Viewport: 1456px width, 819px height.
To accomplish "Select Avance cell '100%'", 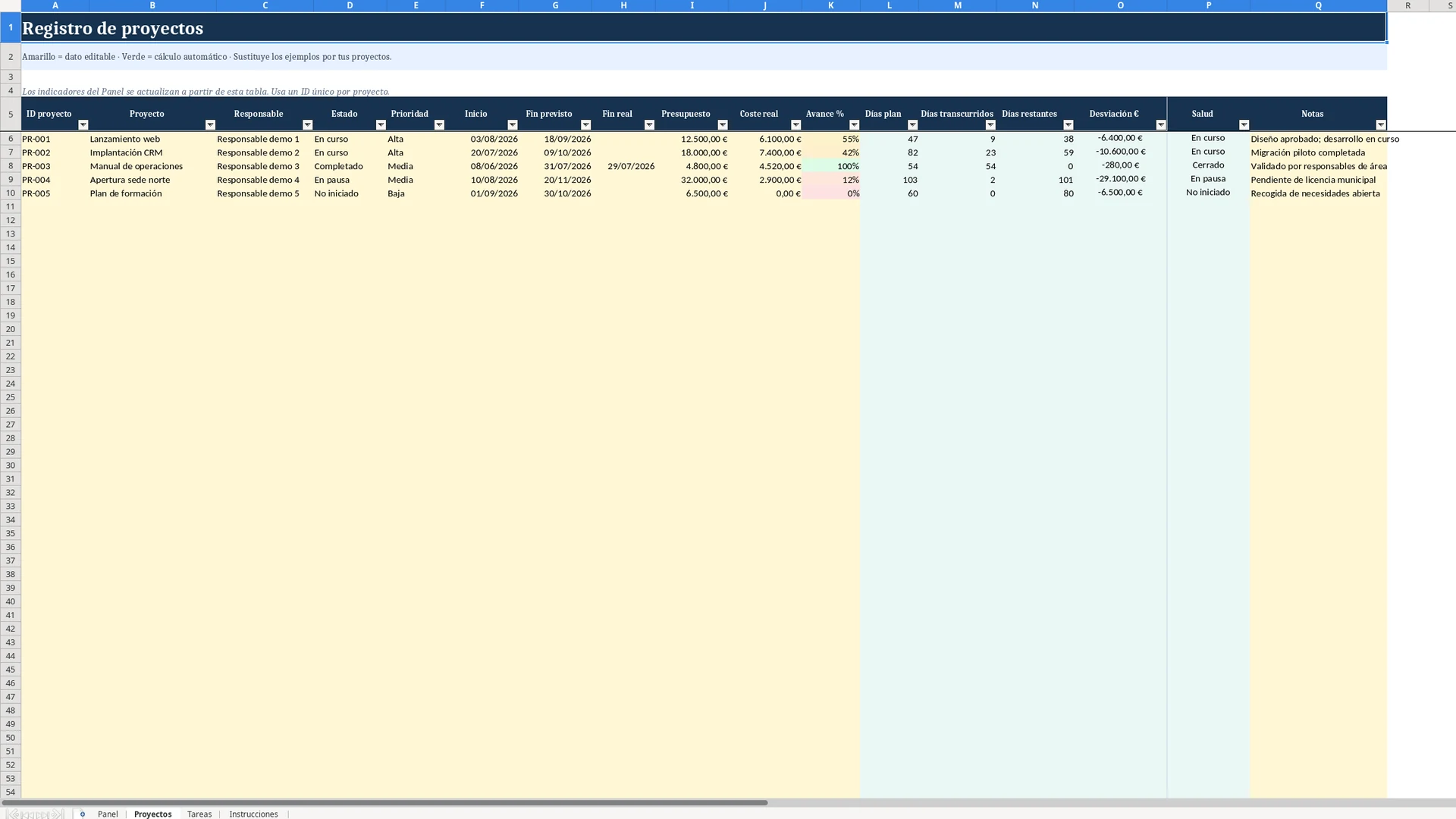I will point(831,166).
